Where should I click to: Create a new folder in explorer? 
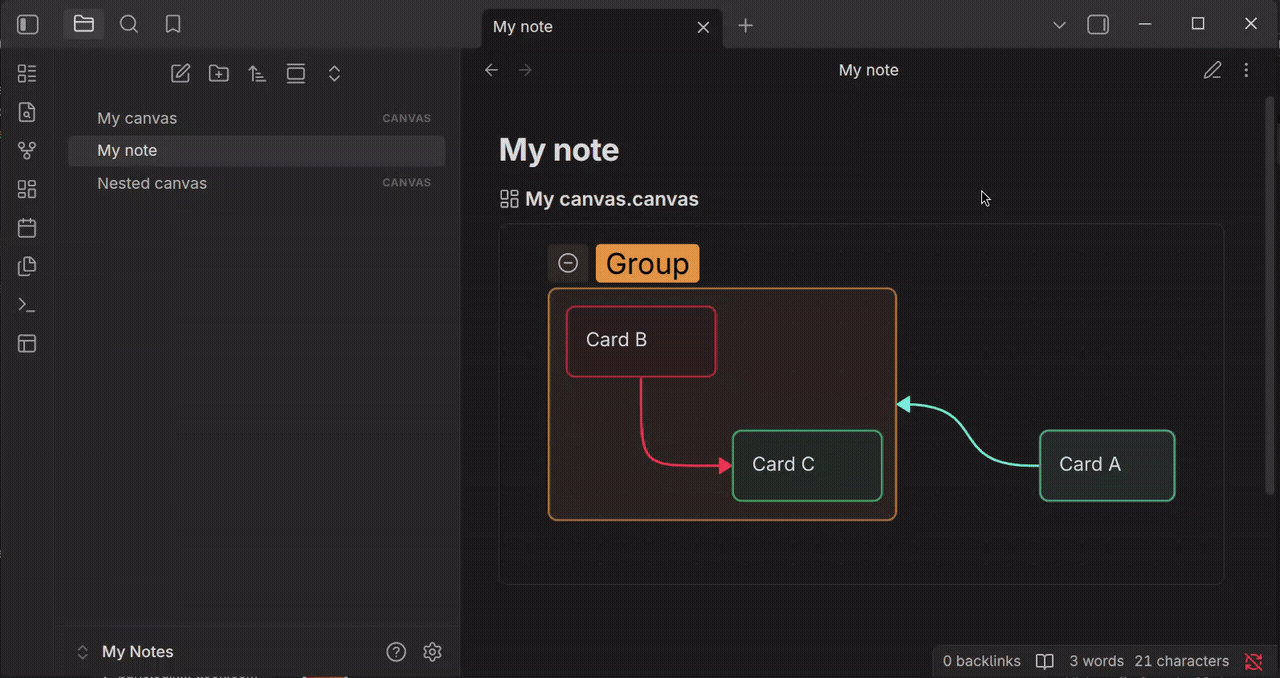[x=219, y=73]
